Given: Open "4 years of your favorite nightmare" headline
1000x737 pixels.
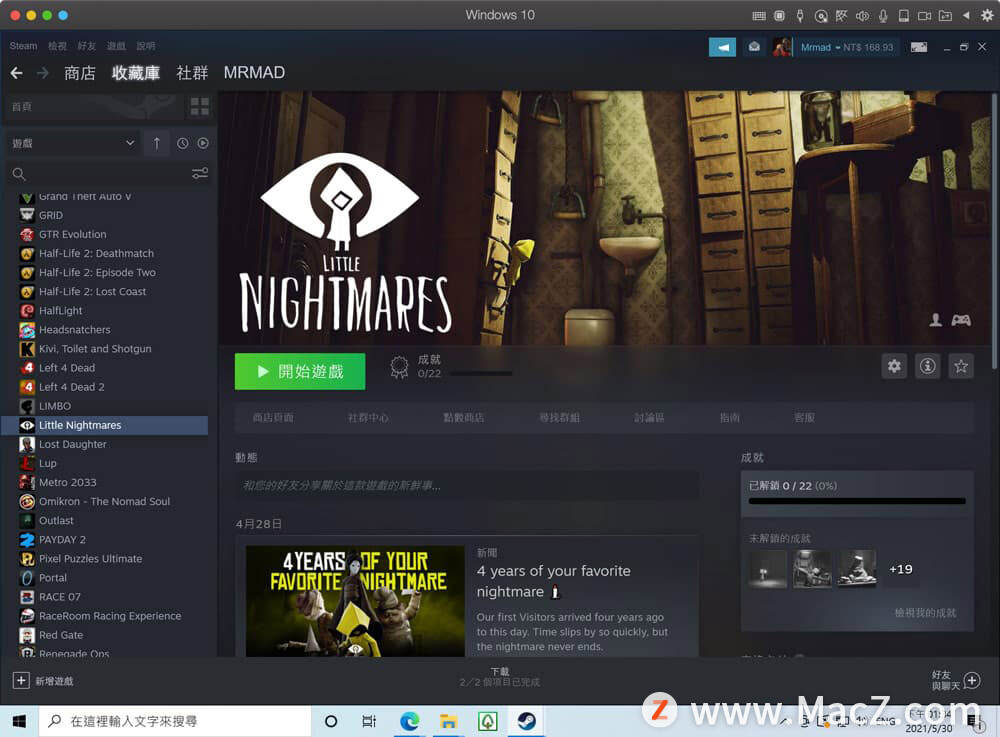Looking at the screenshot, I should click(554, 581).
